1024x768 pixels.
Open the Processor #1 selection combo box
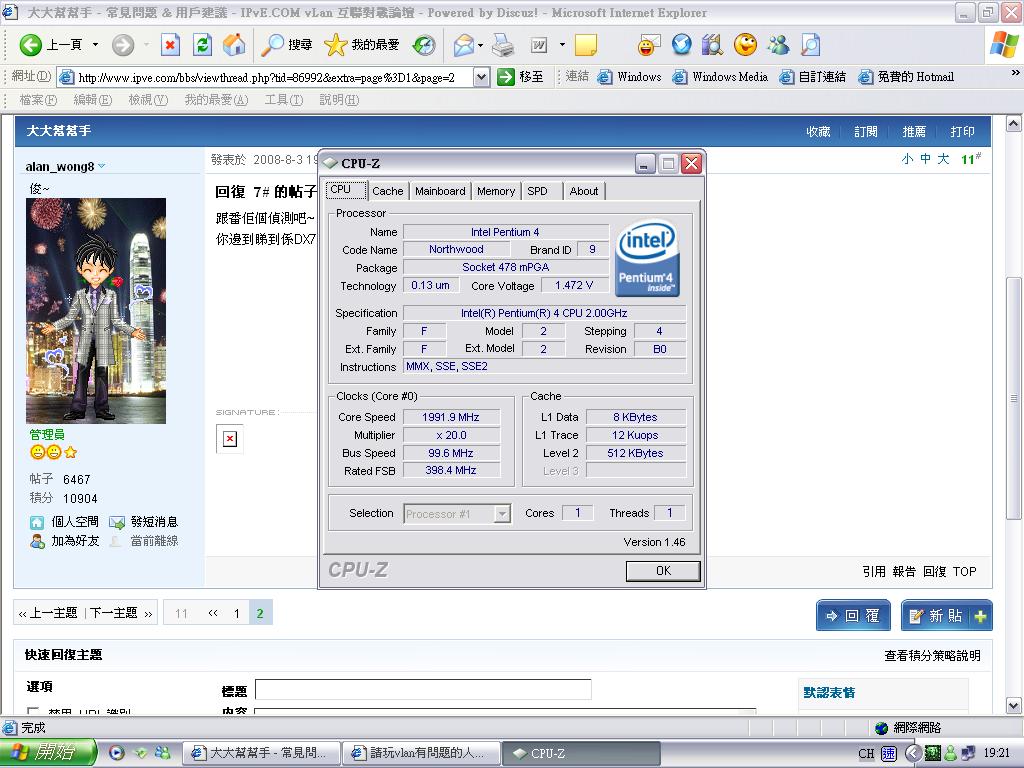[458, 514]
